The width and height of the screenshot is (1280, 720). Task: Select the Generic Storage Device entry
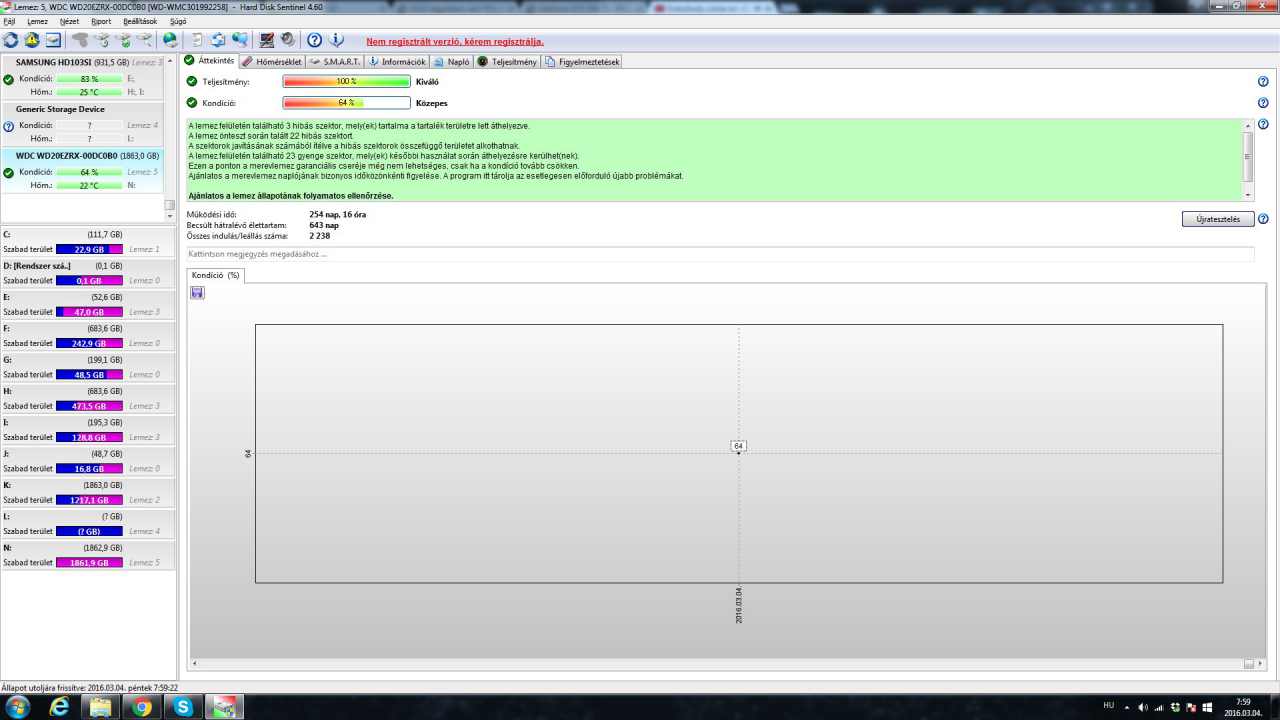click(82, 124)
